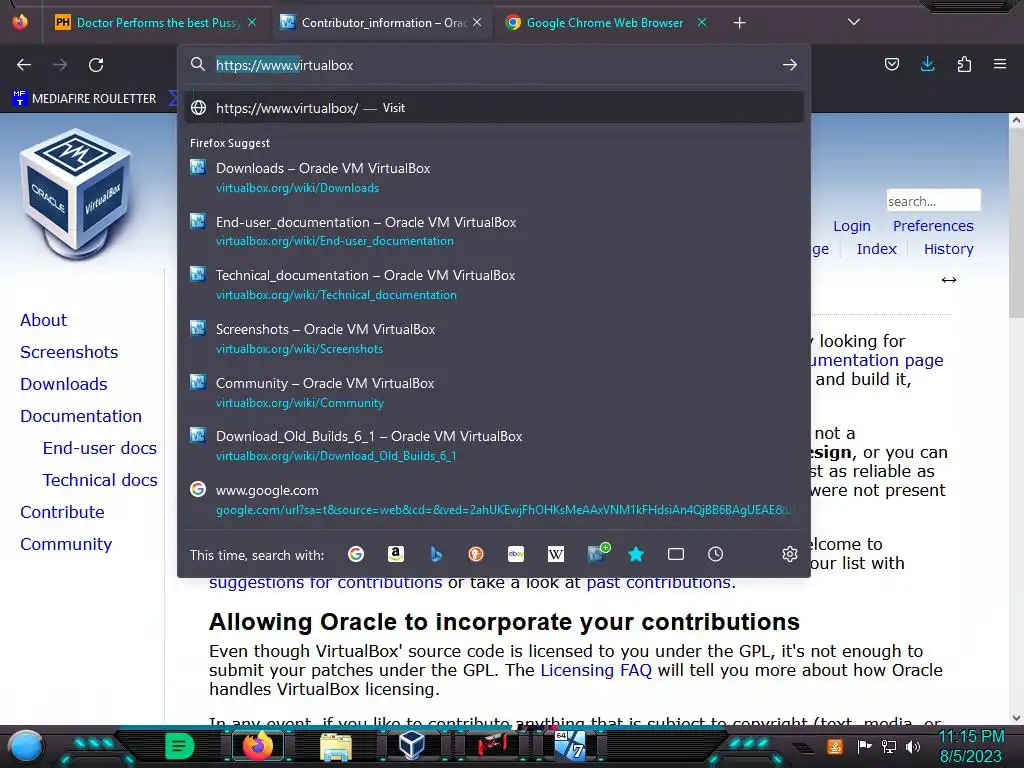Select the www.google.com suggestion
Image resolution: width=1024 pixels, height=768 pixels.
[494, 500]
